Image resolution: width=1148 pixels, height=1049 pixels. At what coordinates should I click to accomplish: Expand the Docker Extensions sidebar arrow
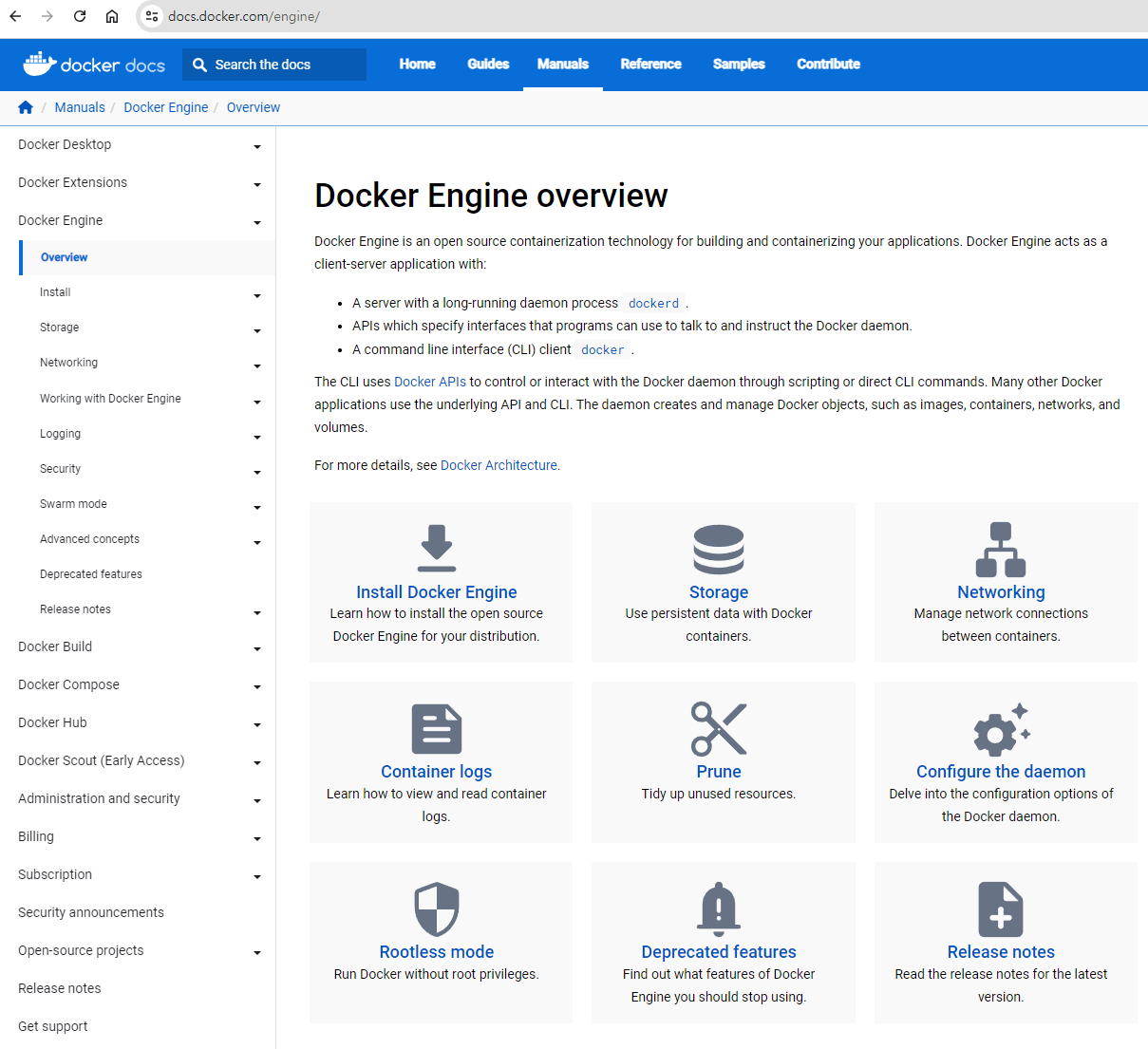[x=257, y=184]
